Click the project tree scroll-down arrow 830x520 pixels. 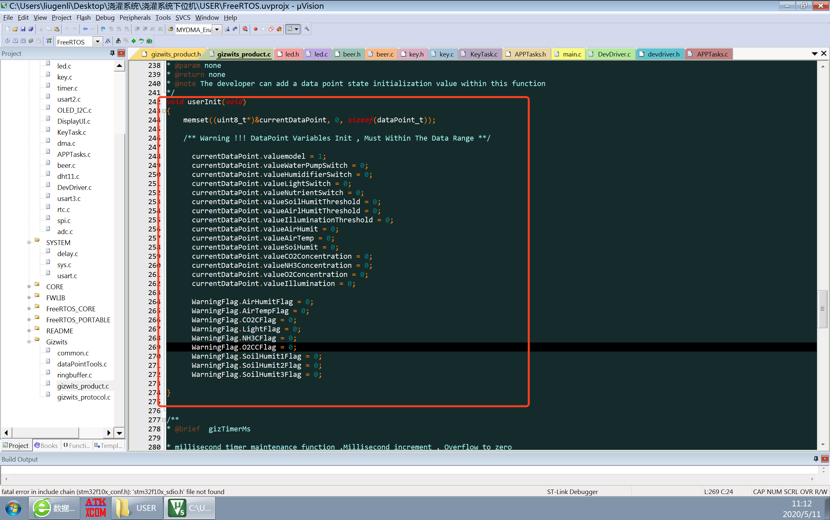click(119, 433)
